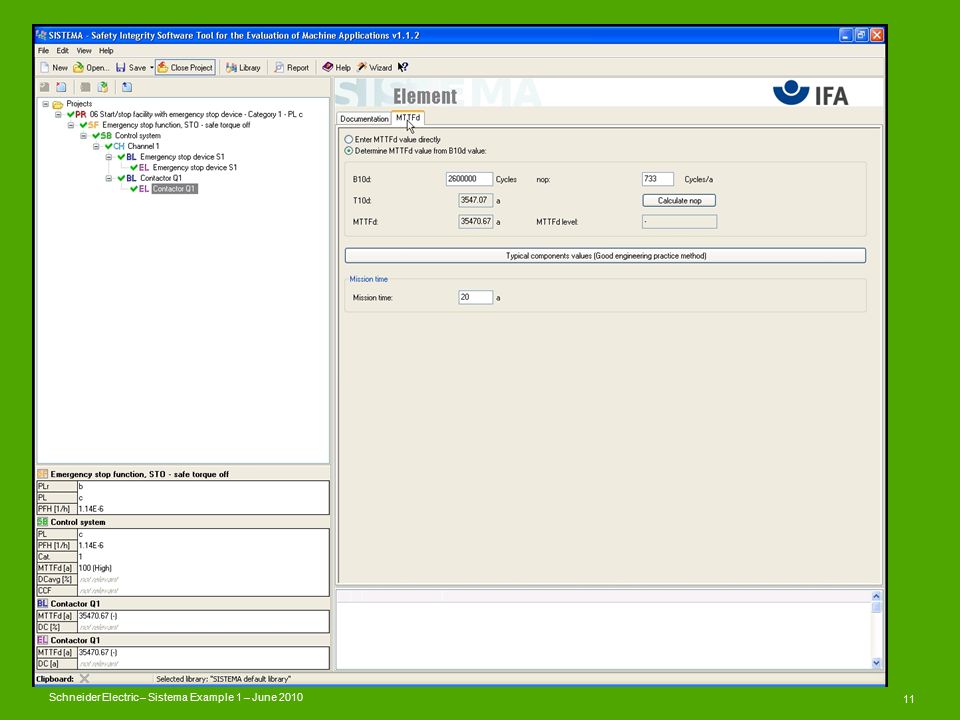Collapse the Projects root node
This screenshot has width=960, height=720.
[x=45, y=104]
